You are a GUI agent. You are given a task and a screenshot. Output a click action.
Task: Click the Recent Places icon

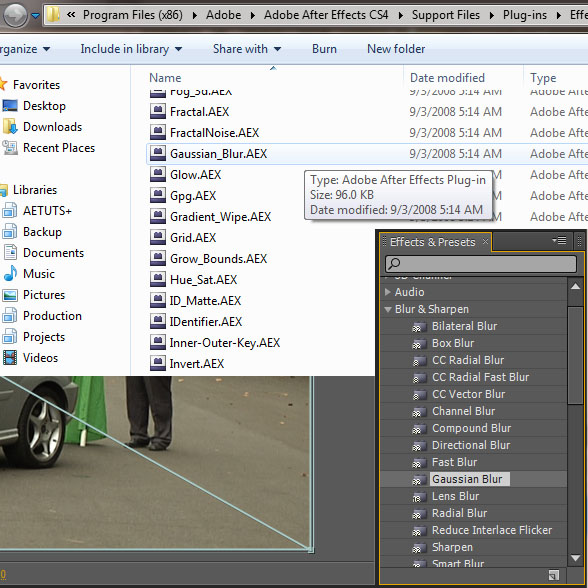tap(10, 148)
